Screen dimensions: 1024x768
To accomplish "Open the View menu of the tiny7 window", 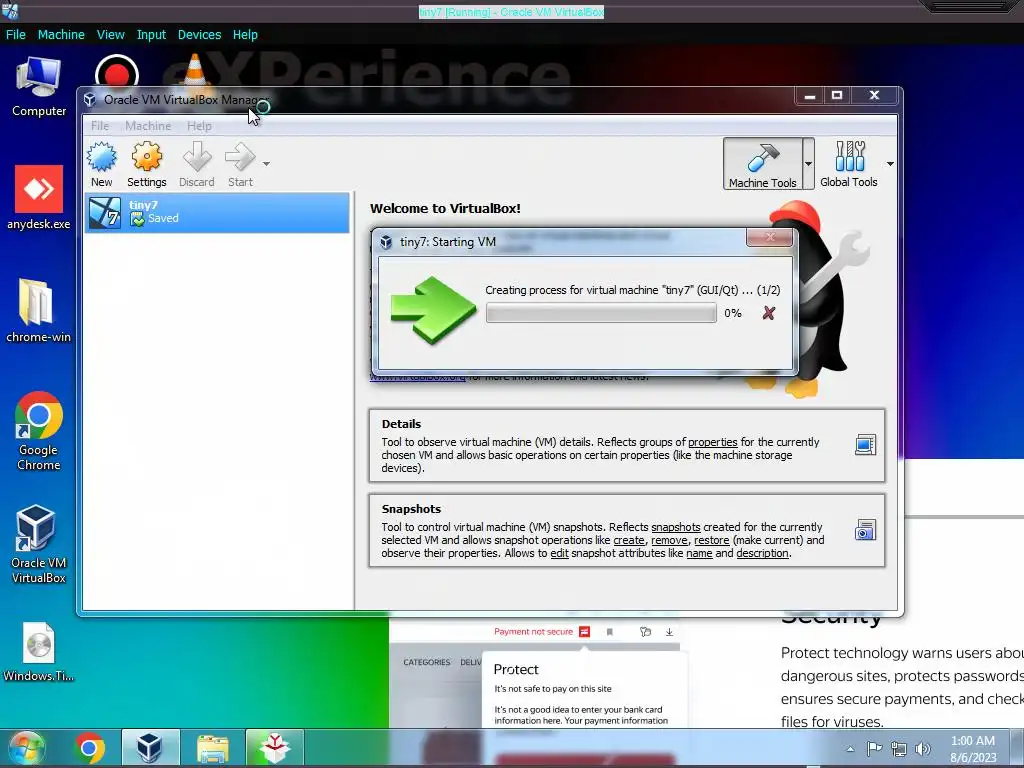I will (110, 35).
